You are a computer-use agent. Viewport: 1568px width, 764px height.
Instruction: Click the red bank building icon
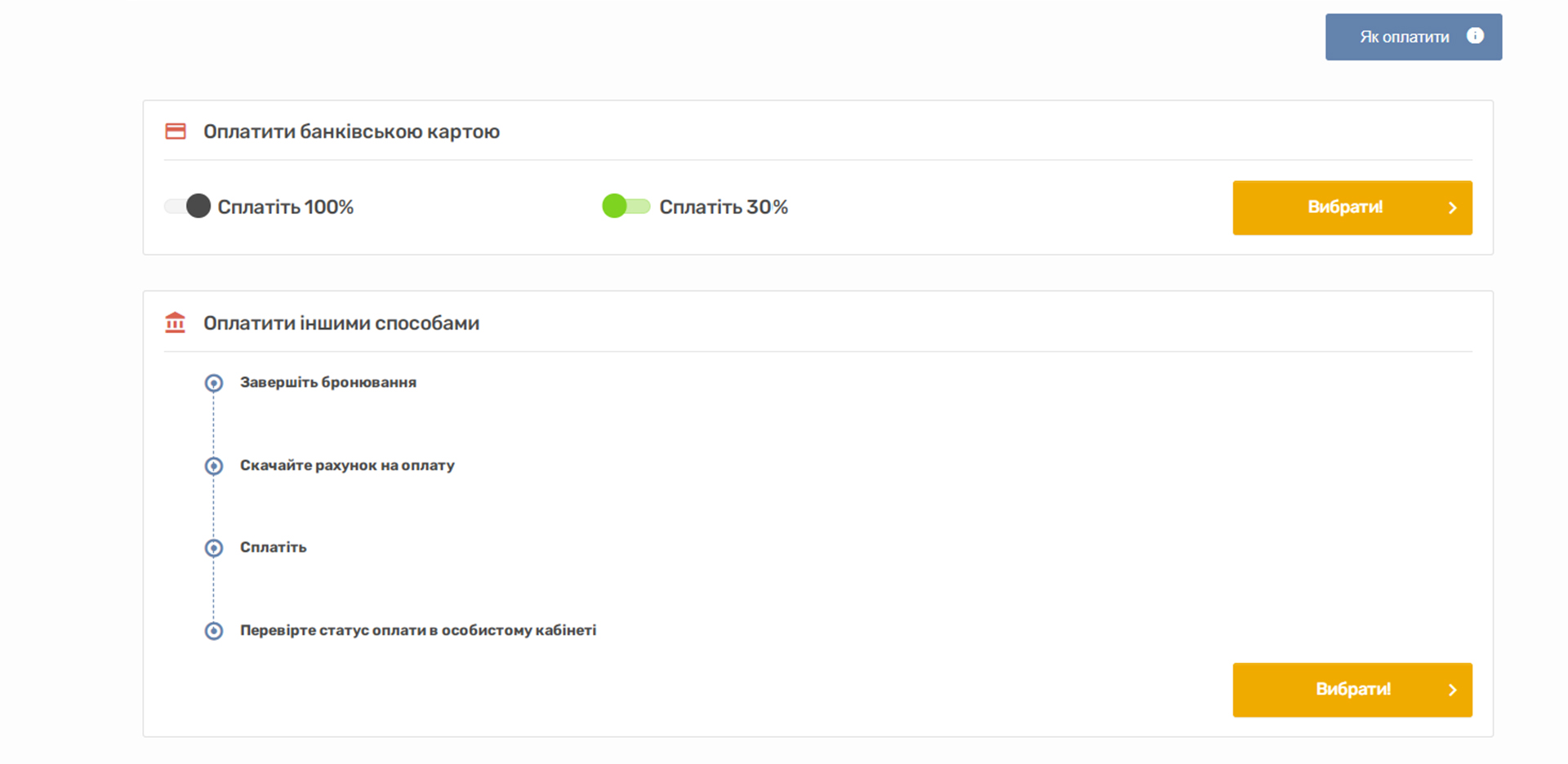[176, 322]
